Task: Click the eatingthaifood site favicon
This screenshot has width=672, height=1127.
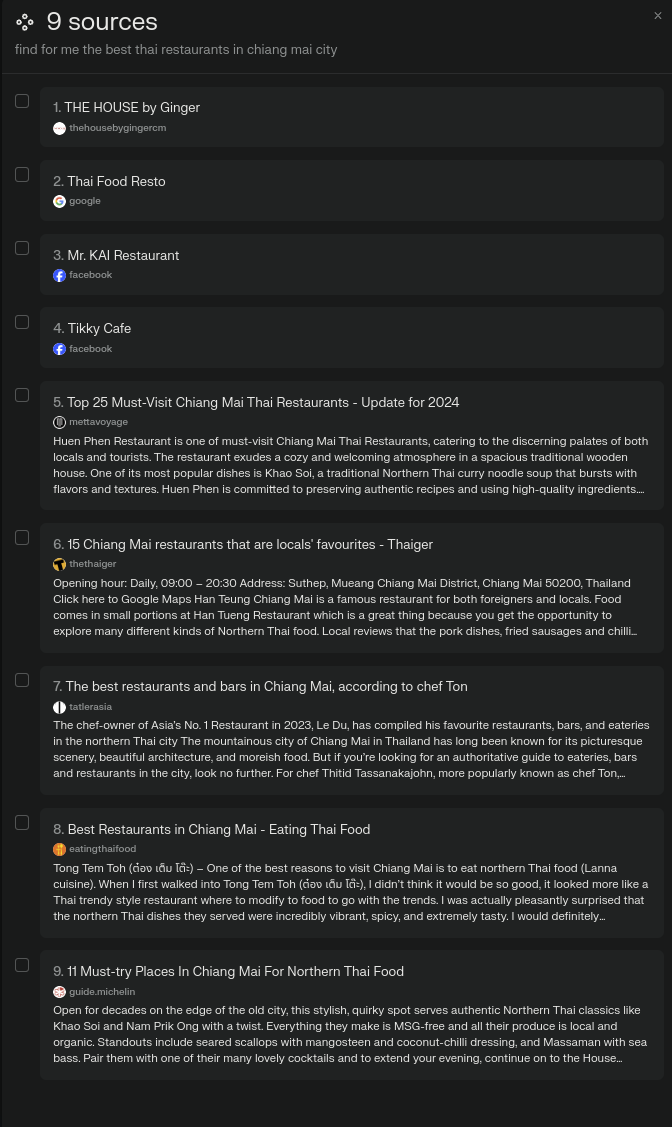Action: coord(60,849)
